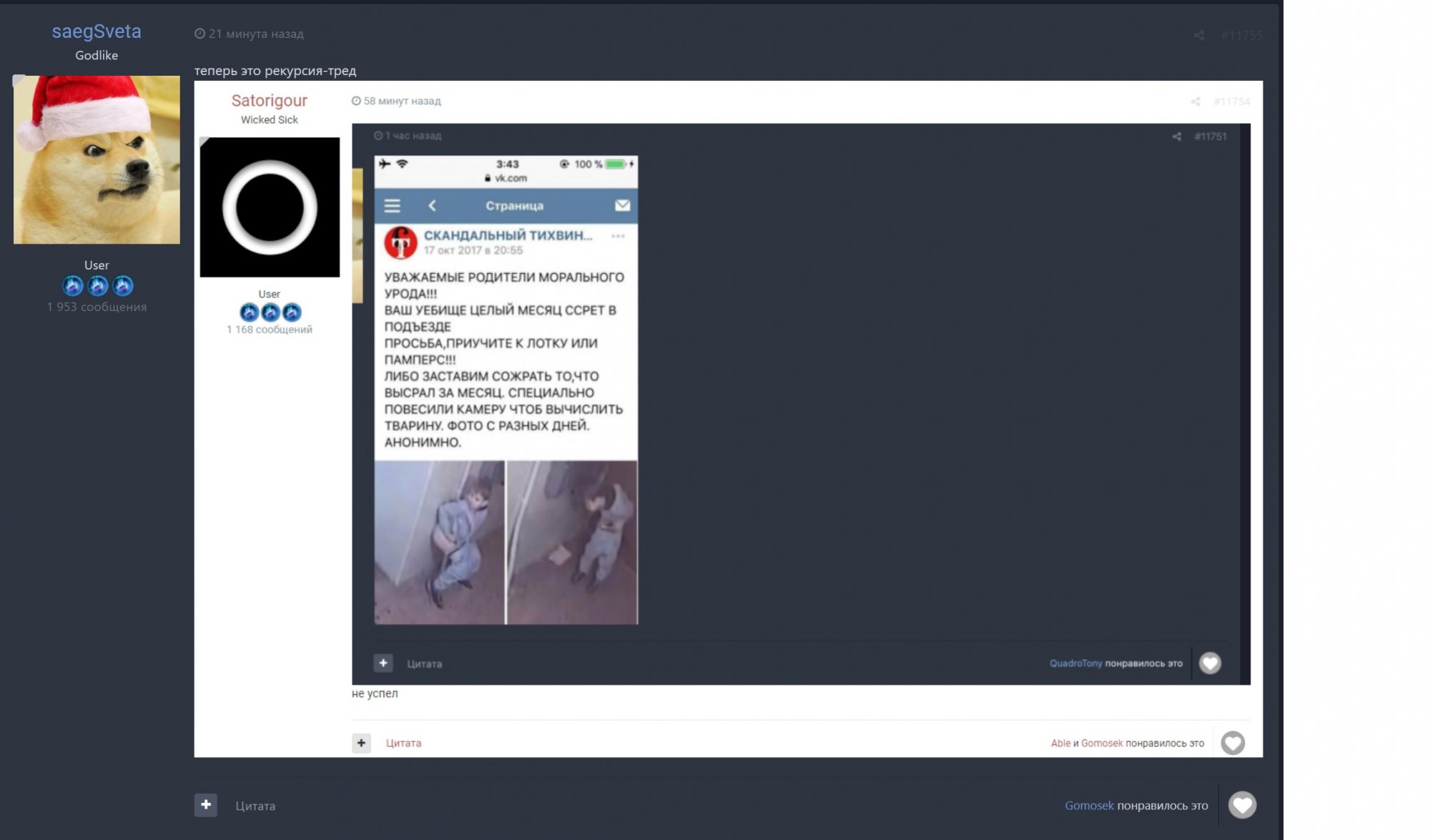Click the heart icon in Satorigour's quoted post
This screenshot has height=840, width=1430.
click(1233, 743)
